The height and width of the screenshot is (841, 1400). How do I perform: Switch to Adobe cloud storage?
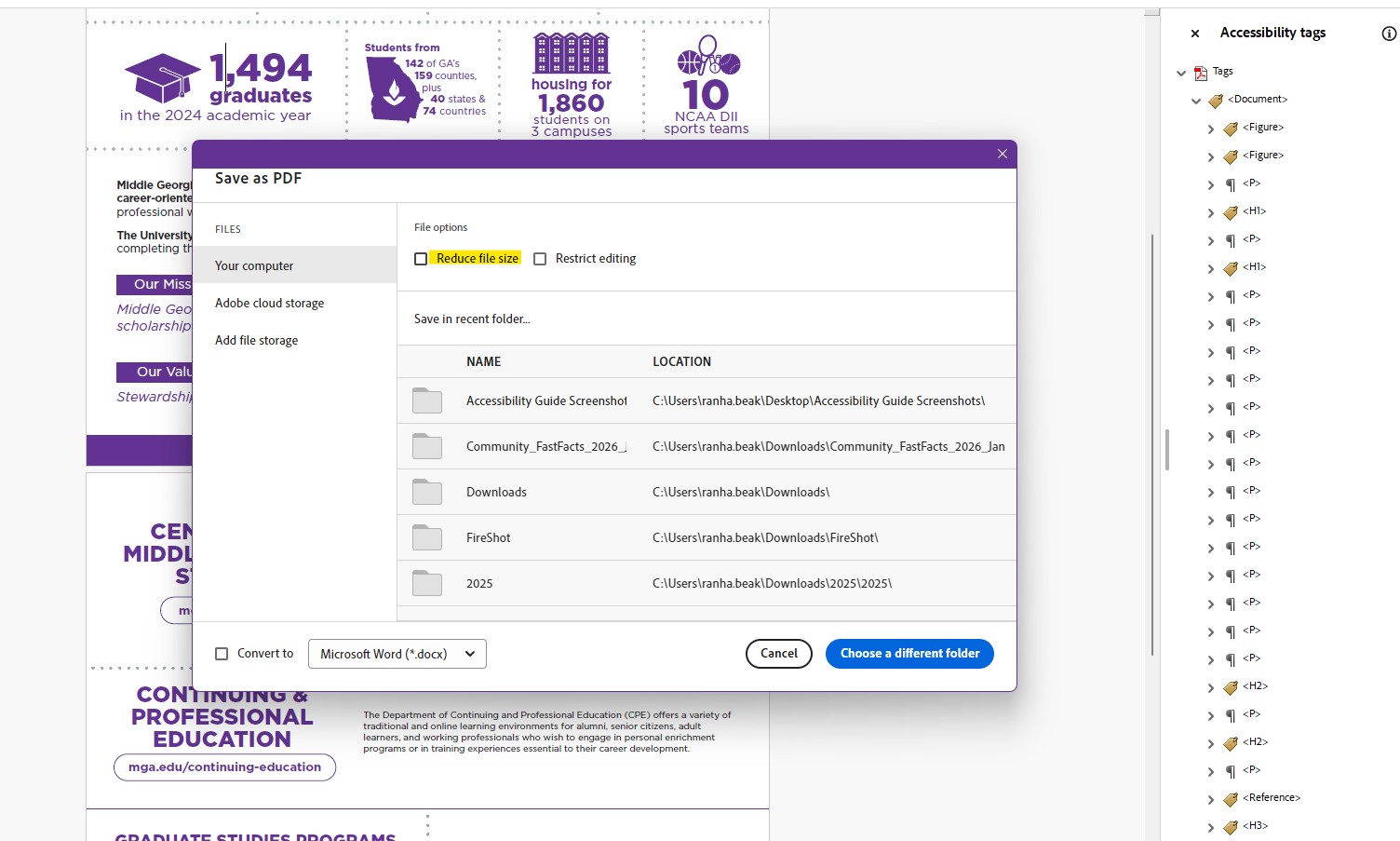[x=270, y=303]
